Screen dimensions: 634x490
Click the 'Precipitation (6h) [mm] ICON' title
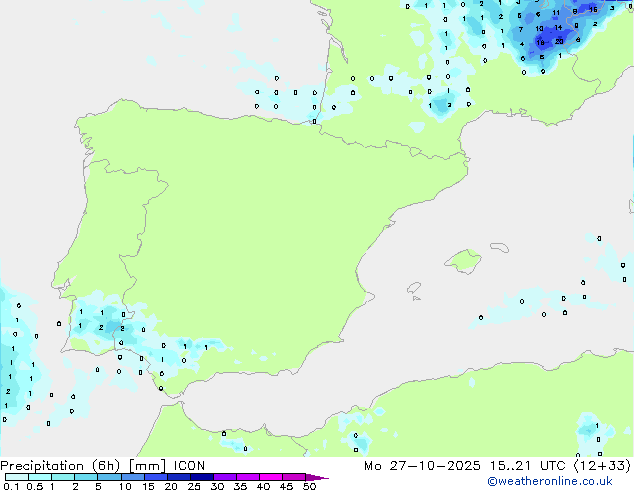(103, 466)
